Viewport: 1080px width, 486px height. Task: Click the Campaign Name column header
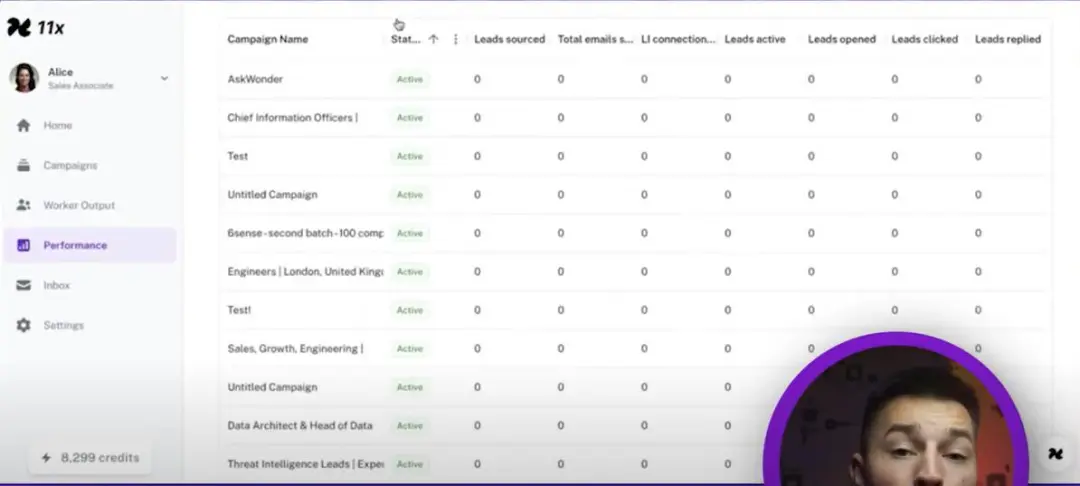point(268,39)
